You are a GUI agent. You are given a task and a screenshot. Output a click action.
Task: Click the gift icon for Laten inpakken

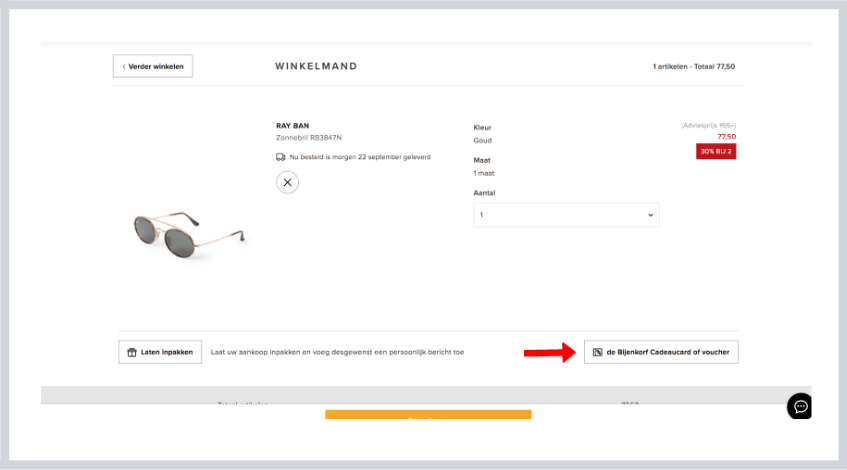131,352
